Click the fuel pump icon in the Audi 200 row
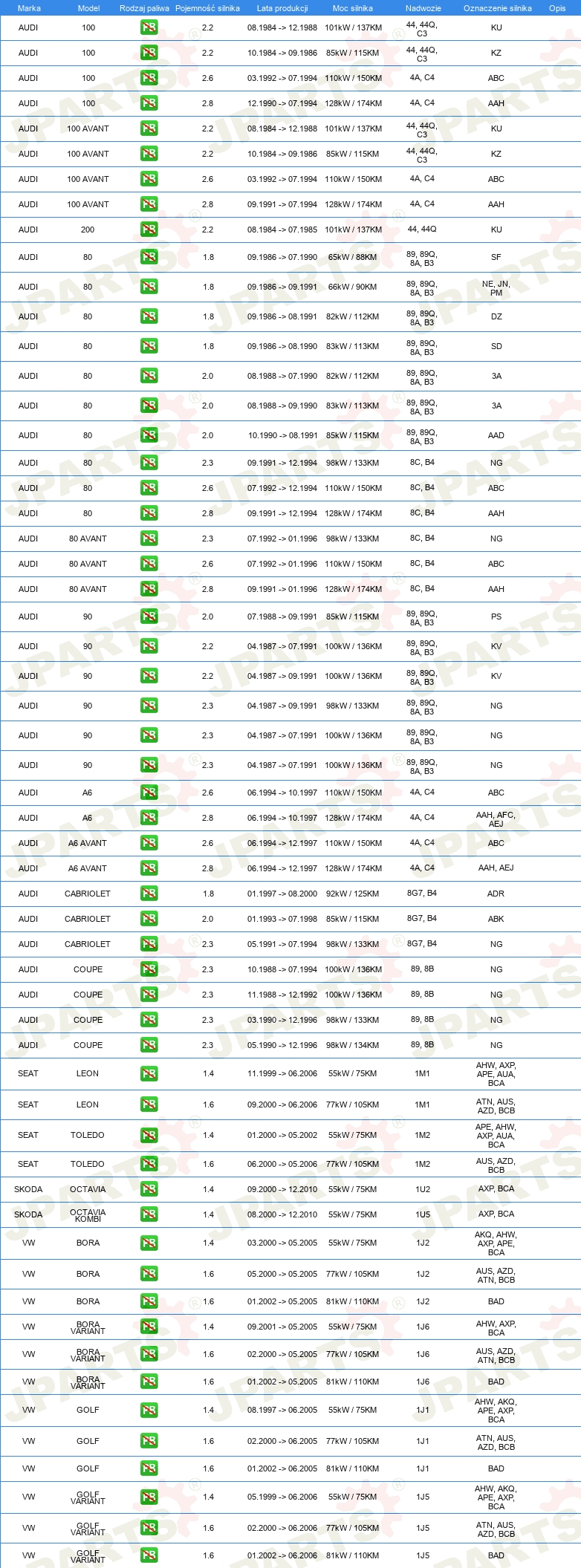581x1568 pixels. pyautogui.click(x=149, y=230)
